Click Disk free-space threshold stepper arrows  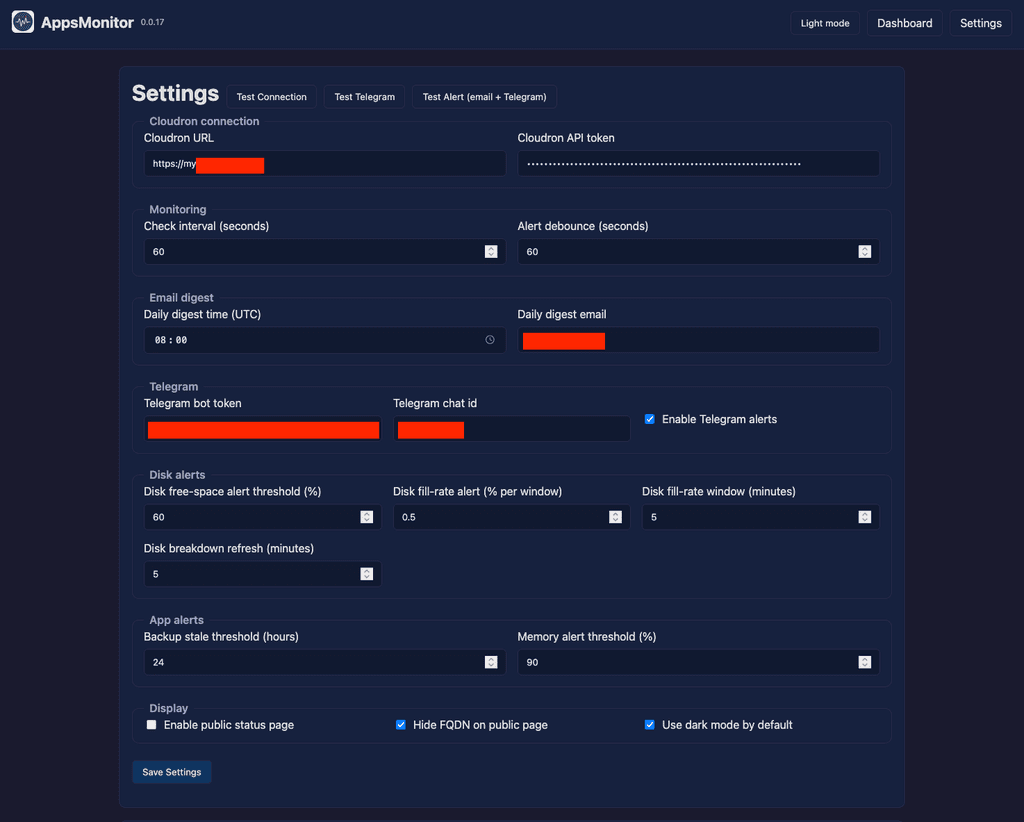[x=366, y=516]
